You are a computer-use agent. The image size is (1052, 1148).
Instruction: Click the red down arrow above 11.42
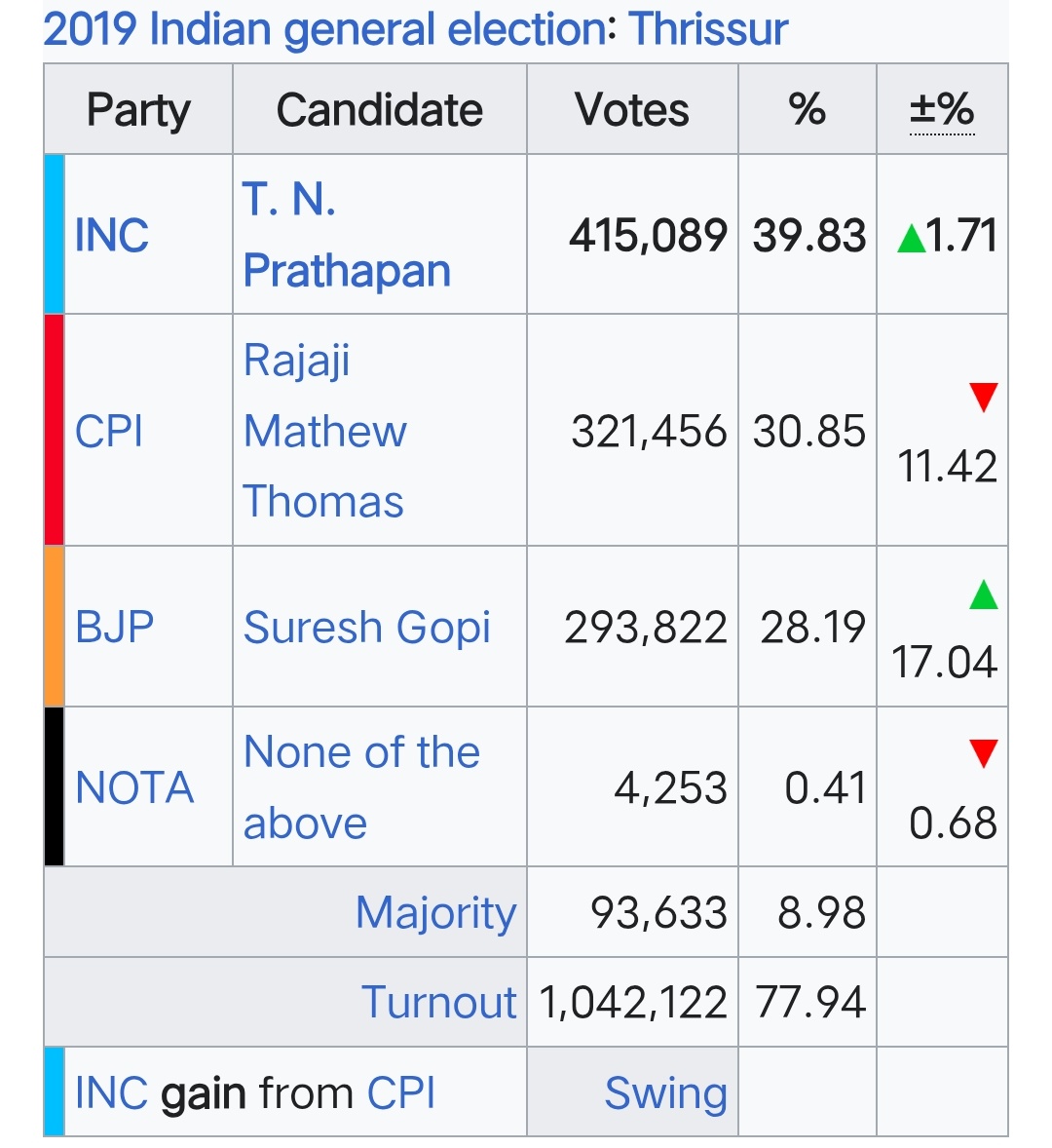click(x=983, y=397)
